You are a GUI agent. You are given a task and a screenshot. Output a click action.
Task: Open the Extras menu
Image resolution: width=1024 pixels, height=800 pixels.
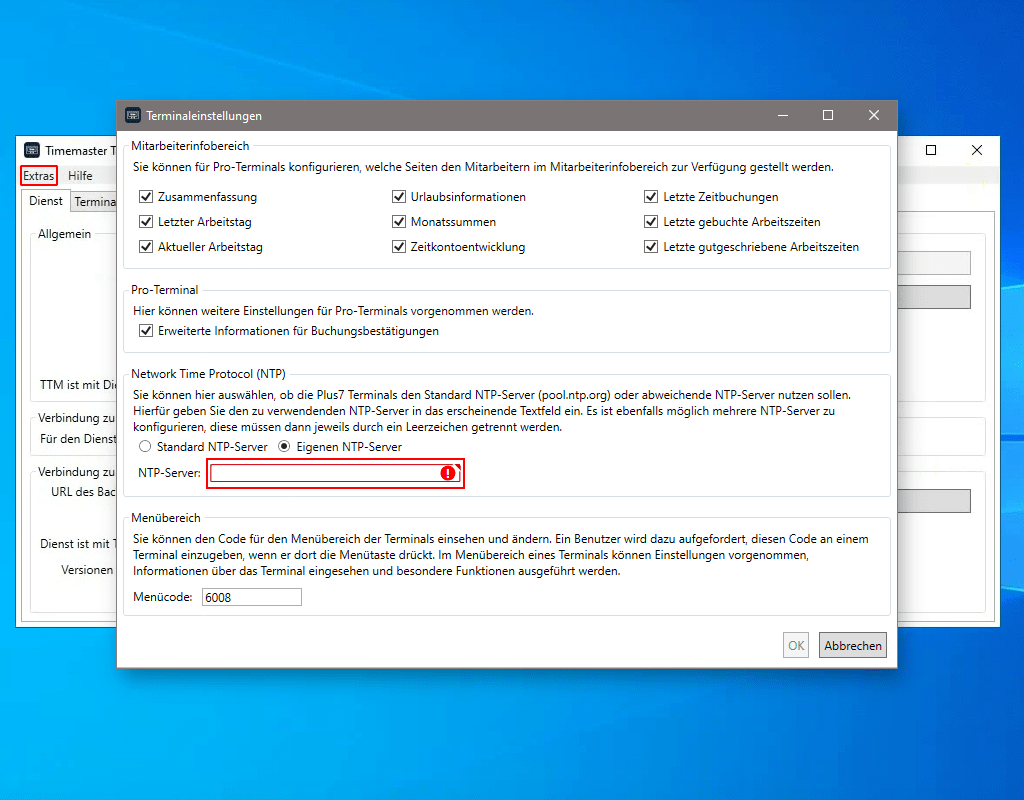[39, 175]
